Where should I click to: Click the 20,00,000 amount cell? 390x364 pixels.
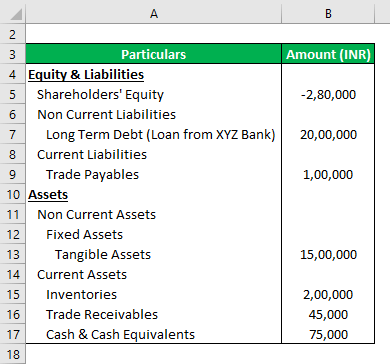328,134
